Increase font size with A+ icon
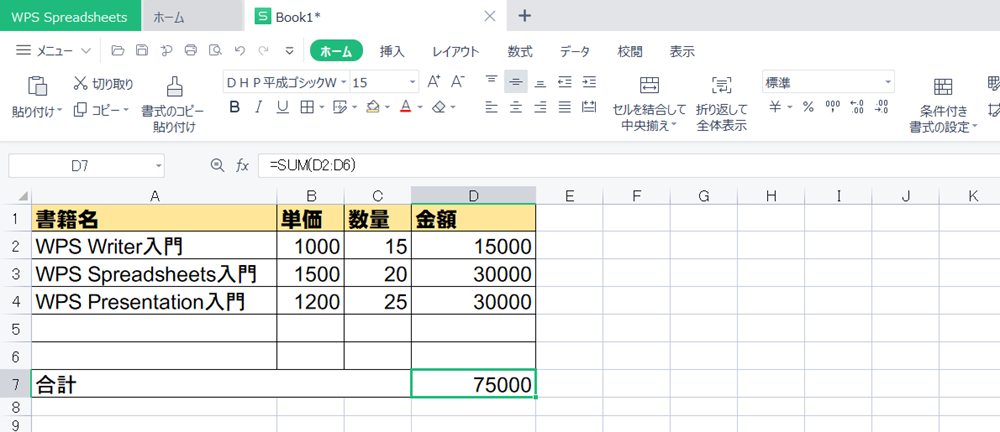This screenshot has width=1000, height=432. pos(434,82)
